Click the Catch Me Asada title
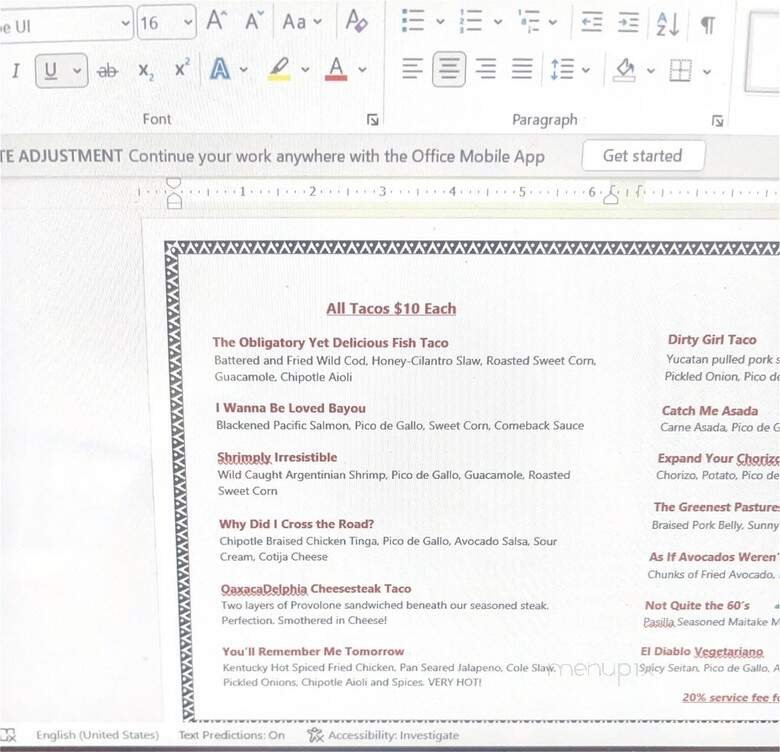780x752 pixels. (710, 411)
